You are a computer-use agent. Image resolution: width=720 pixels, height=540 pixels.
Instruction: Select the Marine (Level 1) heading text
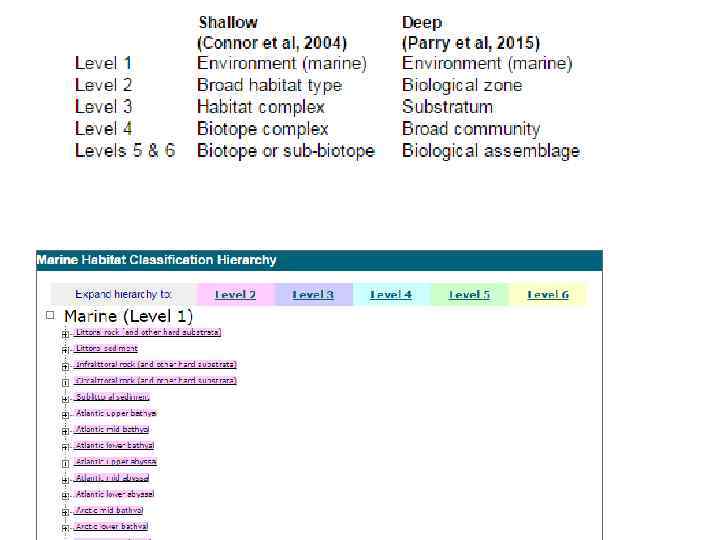128,316
